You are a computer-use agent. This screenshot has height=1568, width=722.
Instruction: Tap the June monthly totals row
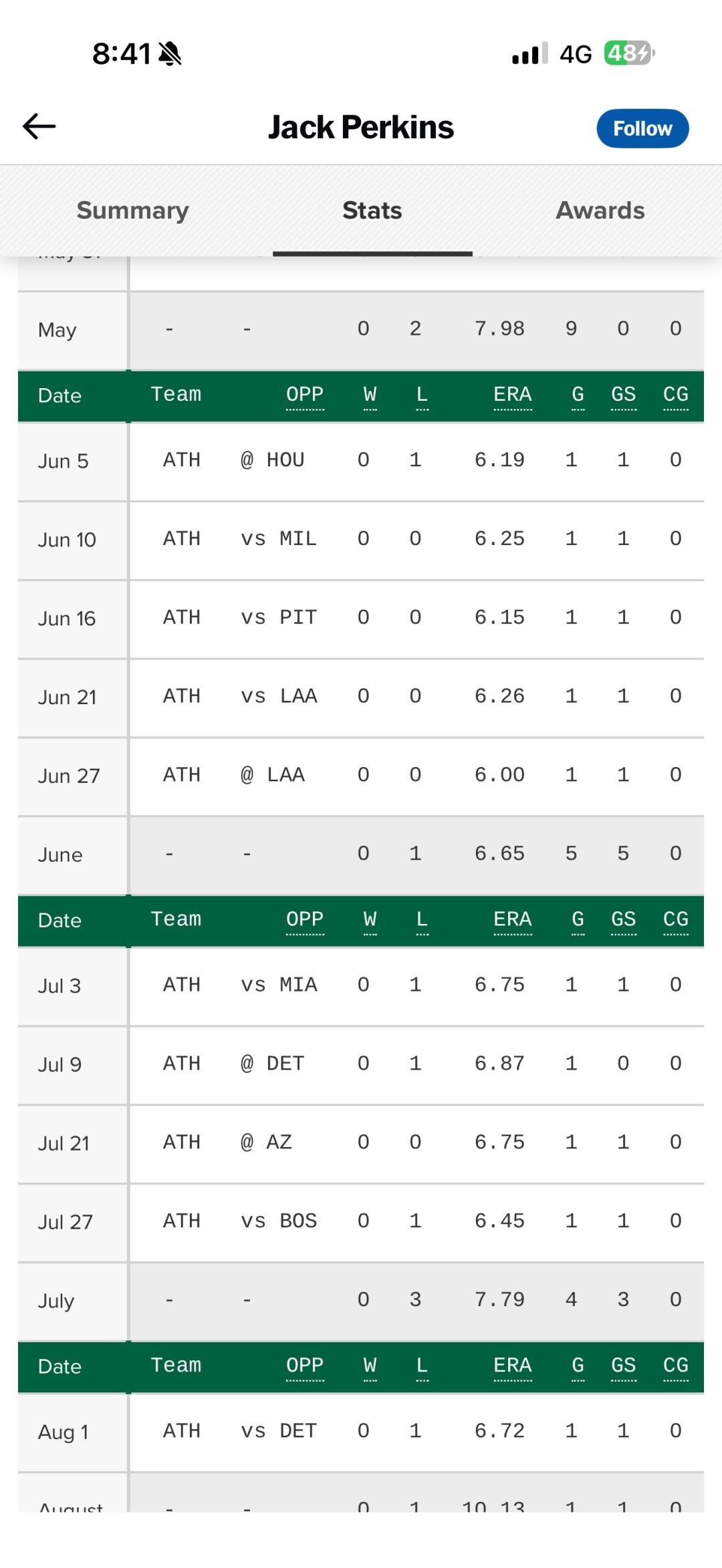click(361, 854)
